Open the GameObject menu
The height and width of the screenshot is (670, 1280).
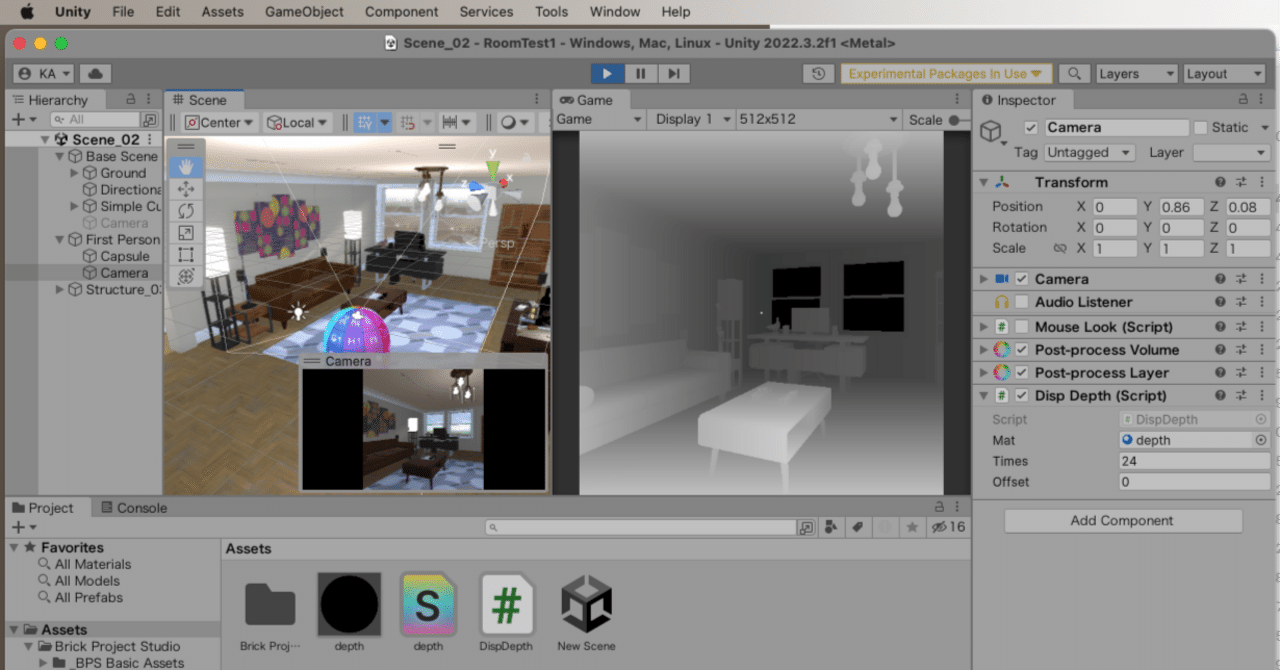click(x=304, y=12)
